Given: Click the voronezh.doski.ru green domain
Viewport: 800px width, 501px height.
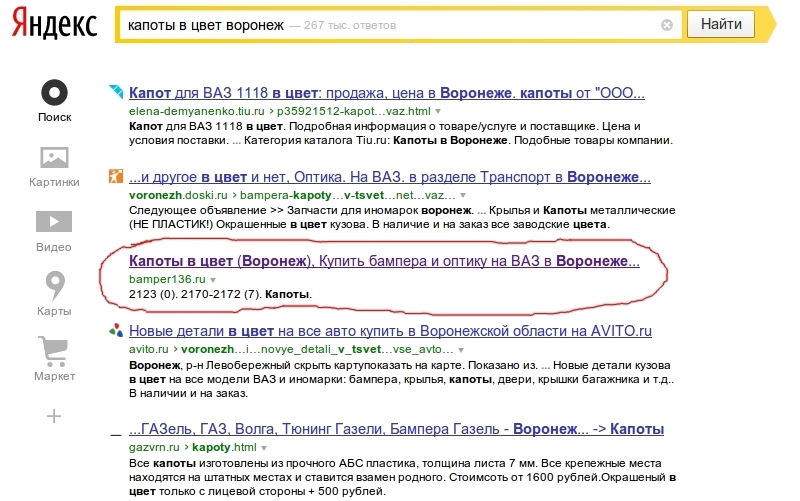Looking at the screenshot, I should [x=178, y=195].
